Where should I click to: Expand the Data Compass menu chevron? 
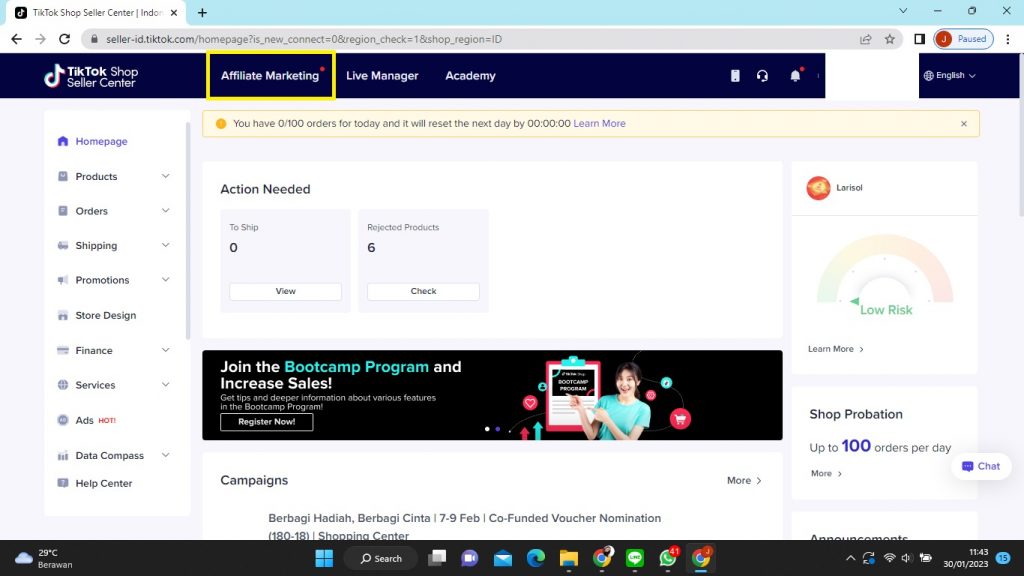166,455
